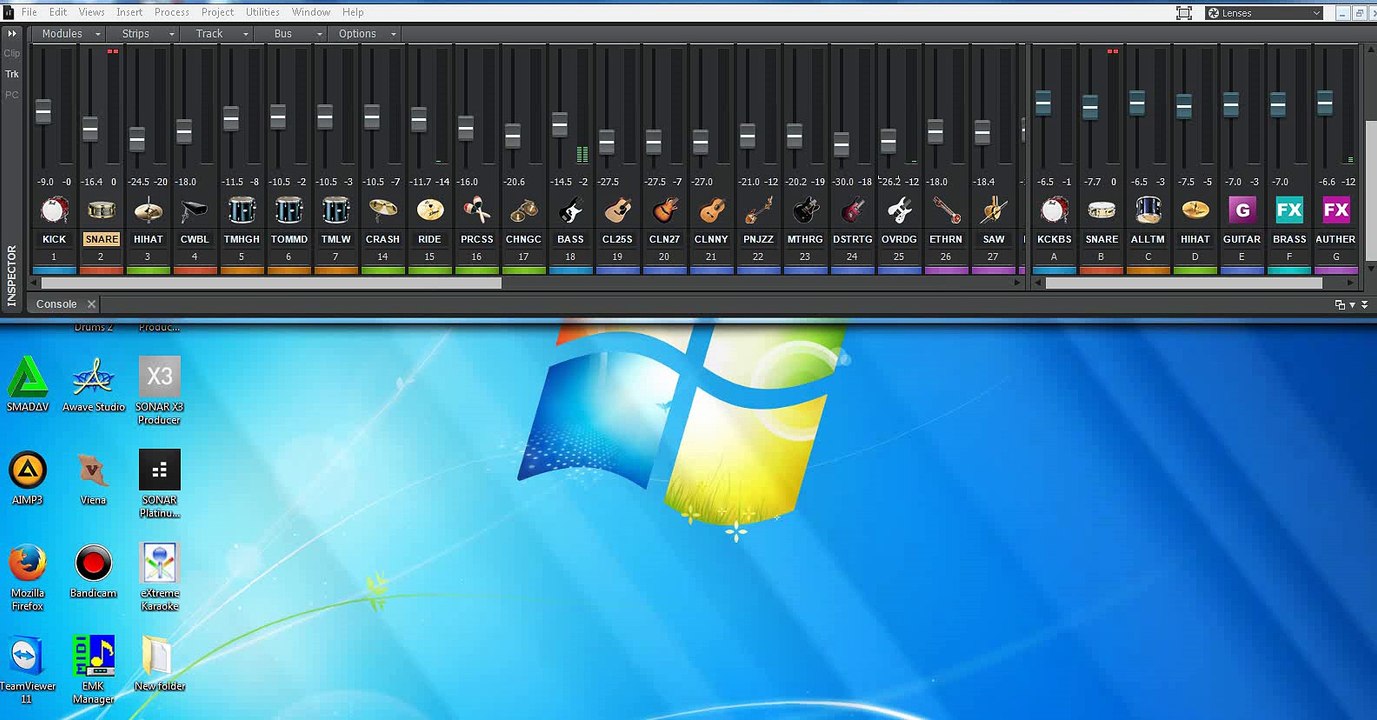Click the -20.6 volume value on CHNGC
1377x720 pixels.
(x=514, y=182)
